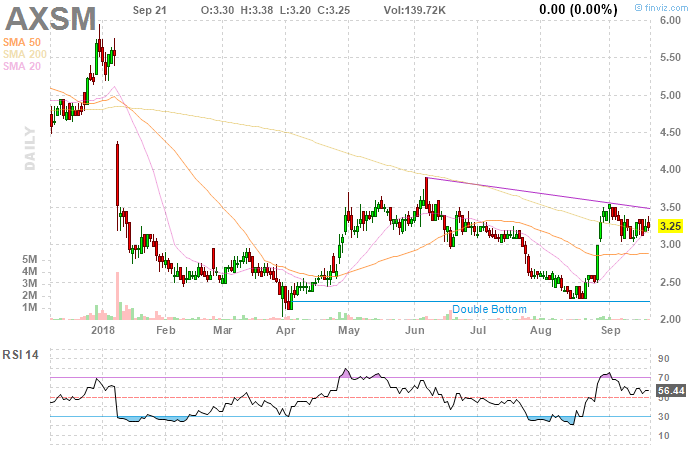
Task: Click the AXSM ticker symbol
Action: click(50, 19)
